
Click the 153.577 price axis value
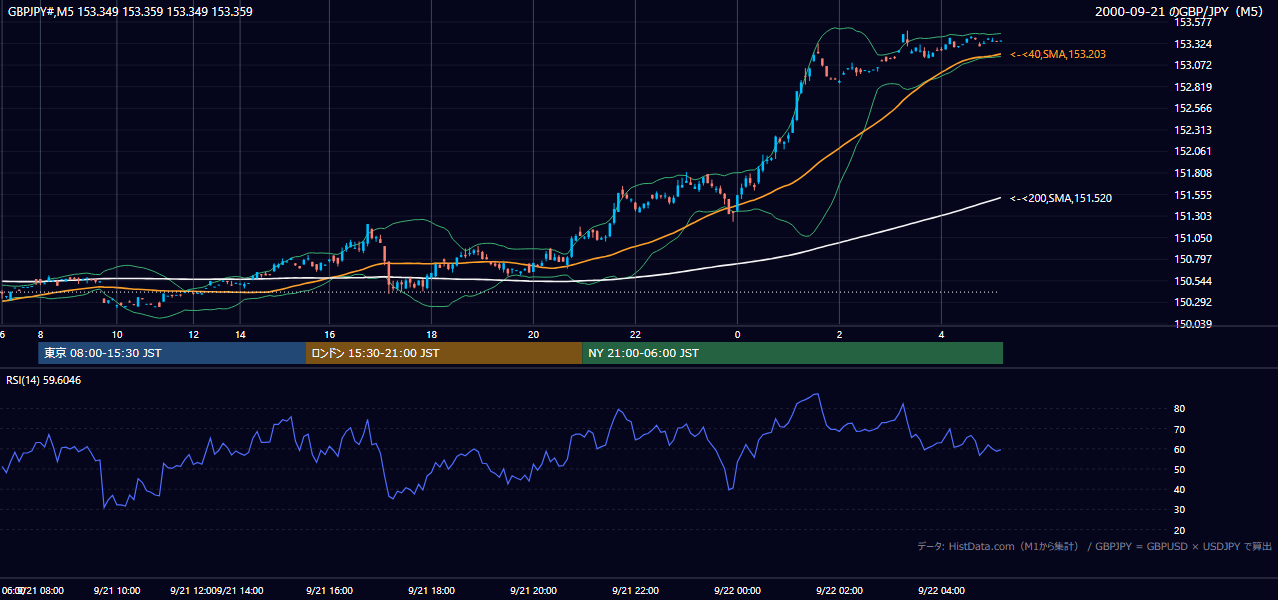1193,22
